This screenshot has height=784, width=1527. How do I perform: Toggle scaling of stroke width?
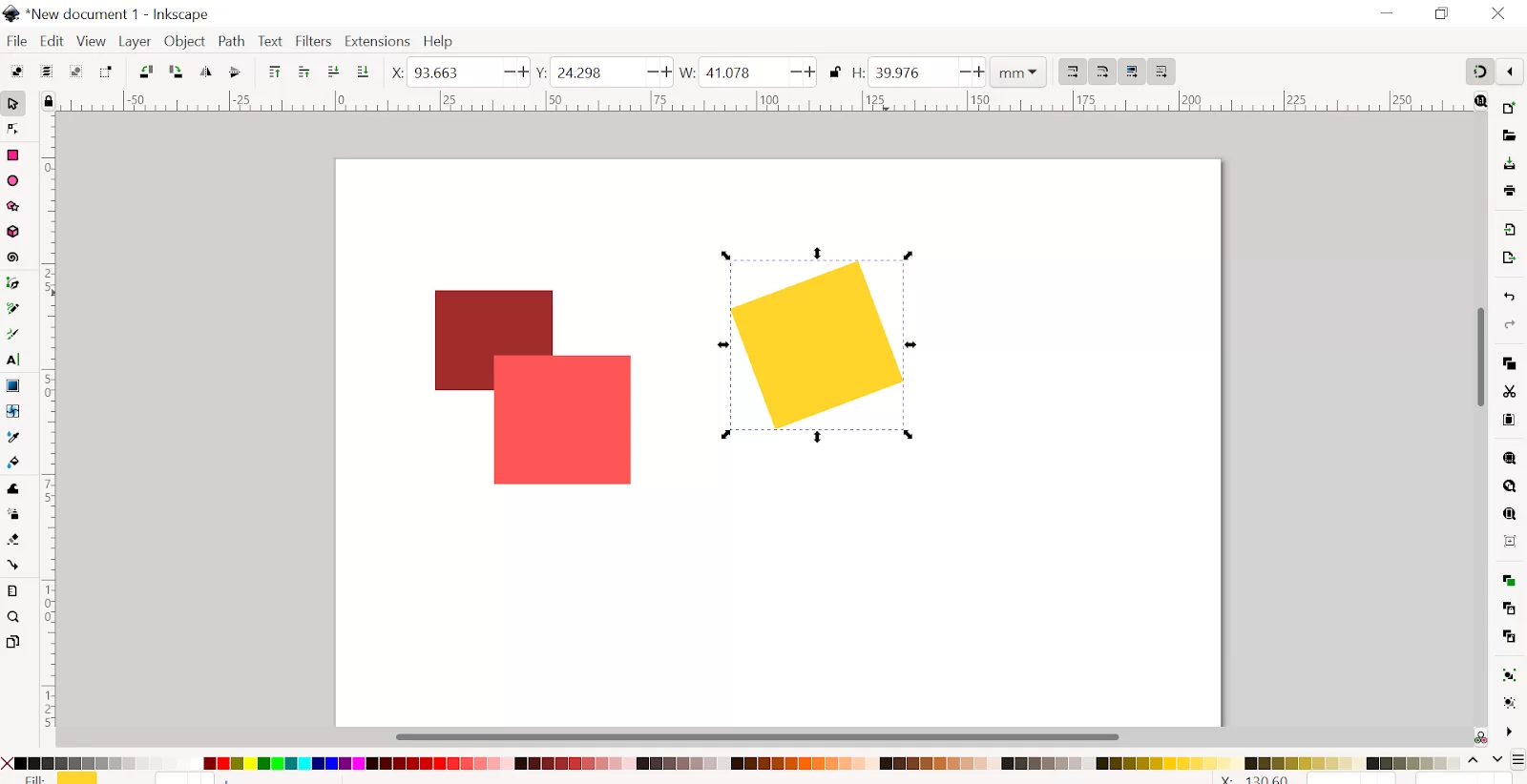tap(1073, 72)
